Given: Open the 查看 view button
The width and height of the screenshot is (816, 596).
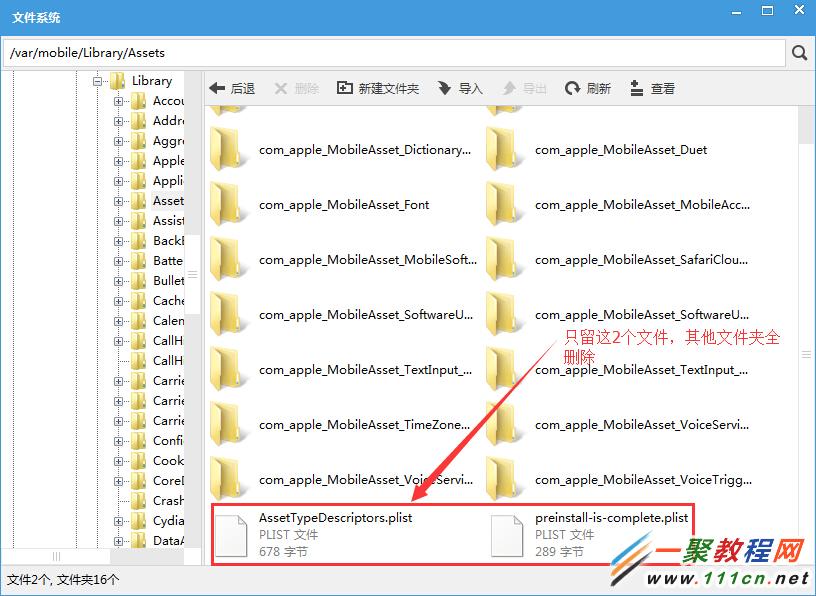Looking at the screenshot, I should [x=653, y=88].
